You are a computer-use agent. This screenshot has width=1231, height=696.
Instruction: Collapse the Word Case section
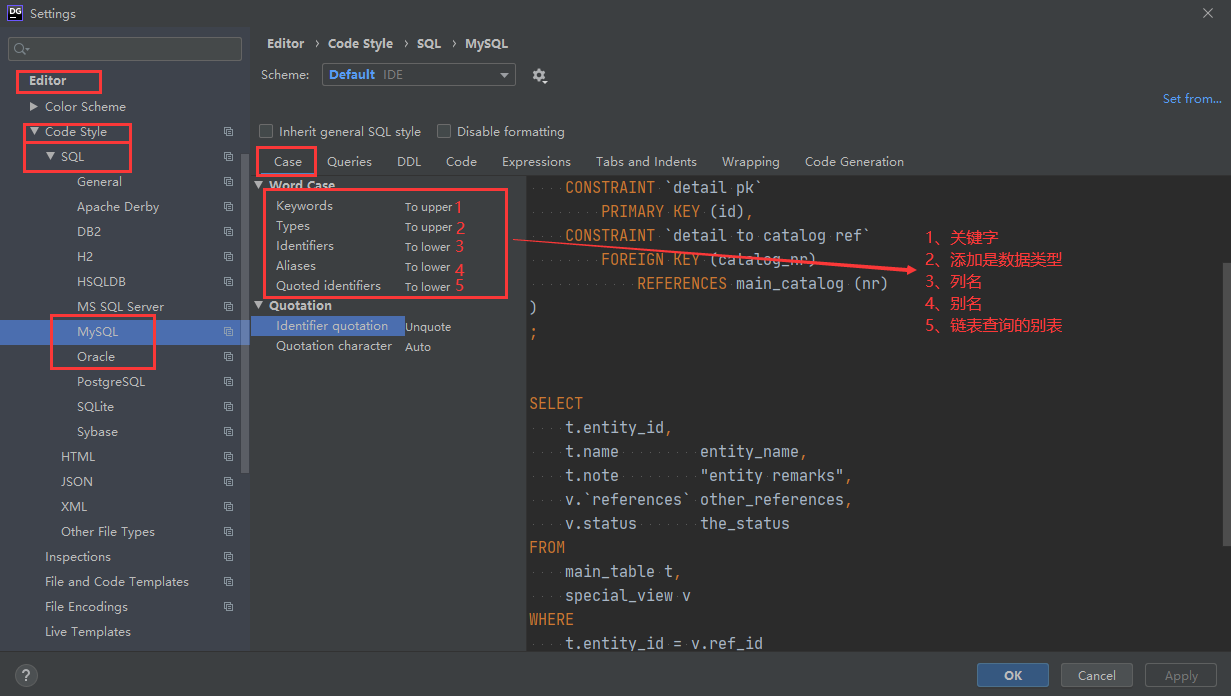259,185
